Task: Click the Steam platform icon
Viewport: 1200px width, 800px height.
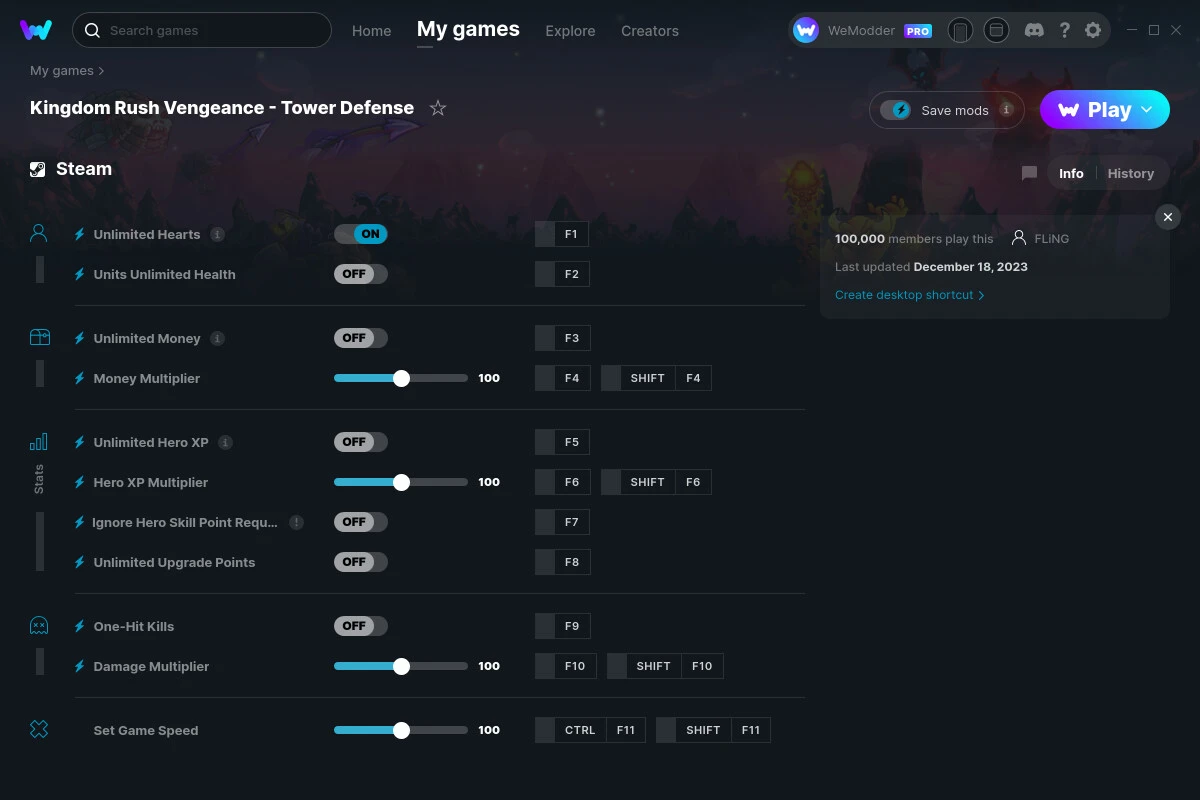Action: click(x=38, y=169)
